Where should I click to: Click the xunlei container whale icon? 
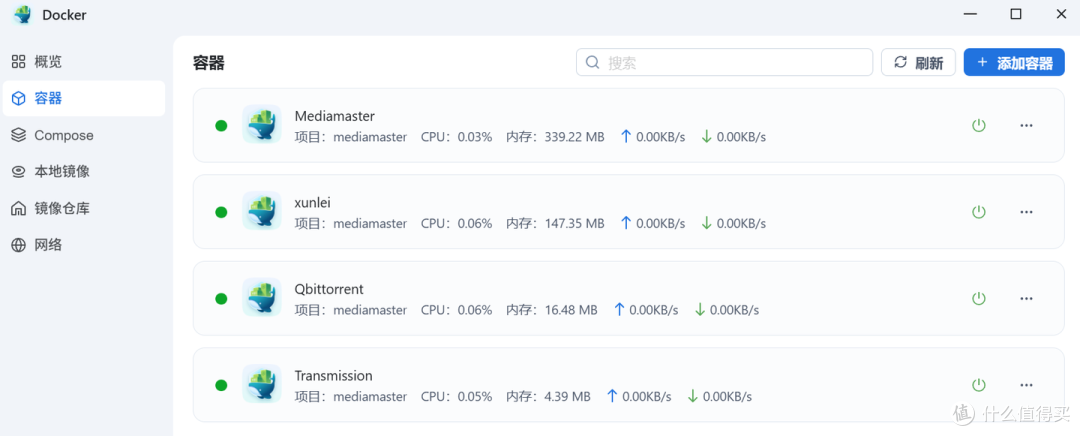[x=262, y=211]
